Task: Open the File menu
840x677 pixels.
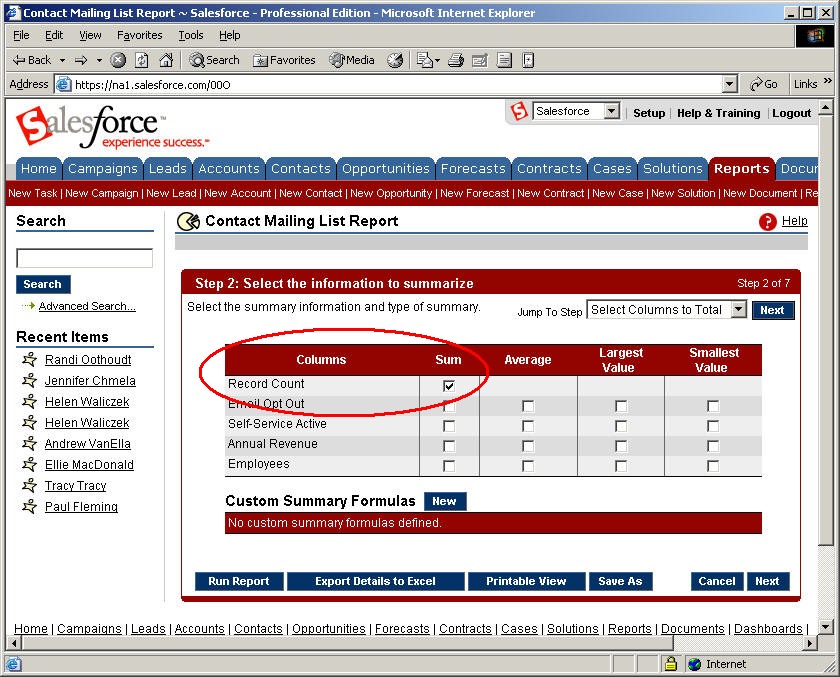Action: 21,35
